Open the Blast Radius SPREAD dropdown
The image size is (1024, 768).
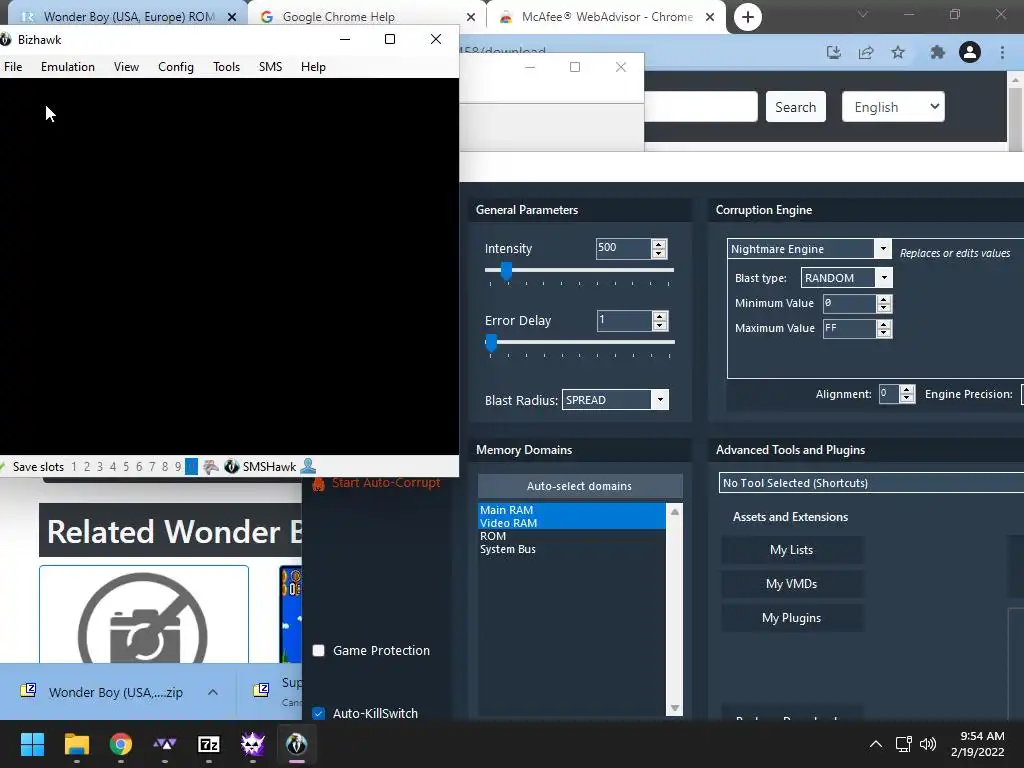[x=615, y=400]
